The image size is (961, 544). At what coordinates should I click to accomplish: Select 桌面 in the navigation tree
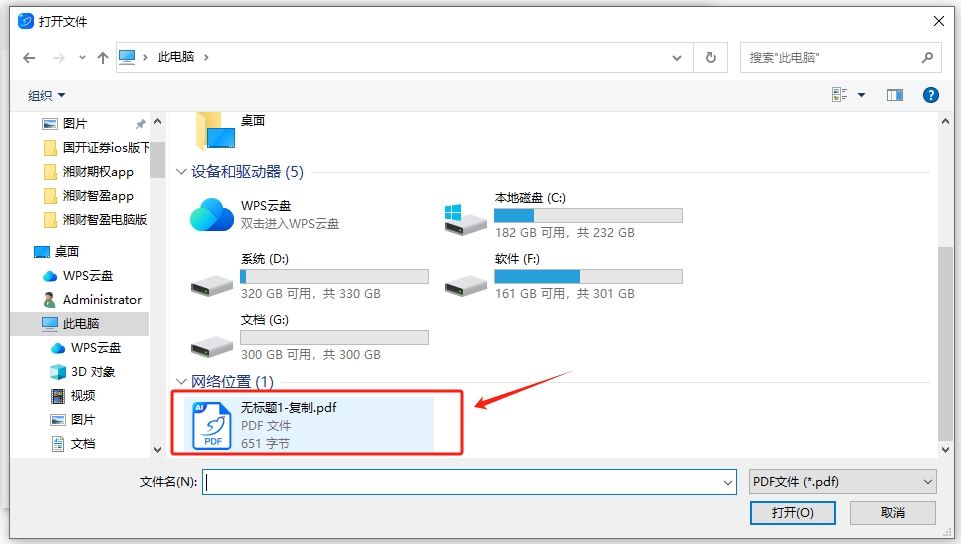point(56,252)
